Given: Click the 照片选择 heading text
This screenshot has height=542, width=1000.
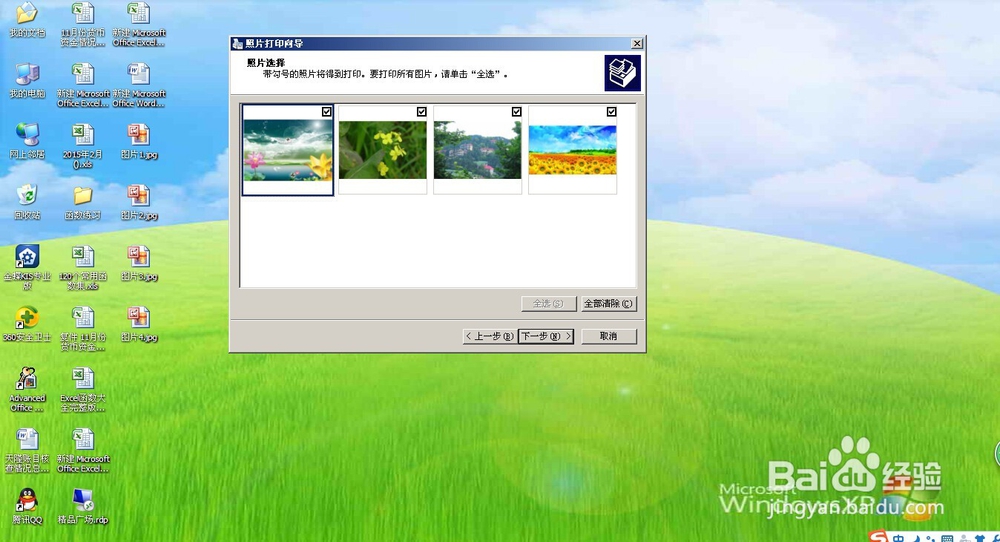Looking at the screenshot, I should 266,62.
